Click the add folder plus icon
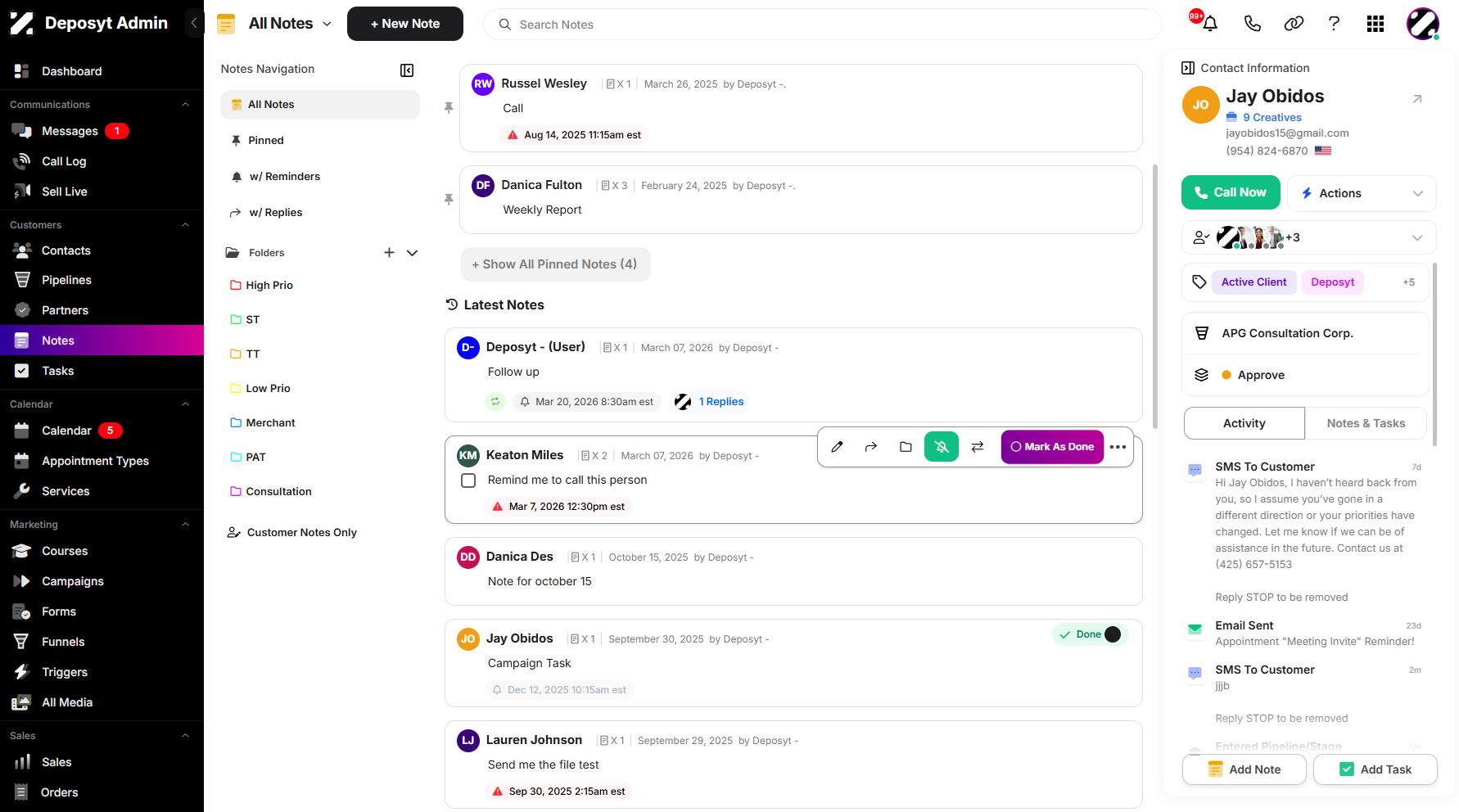The image size is (1459, 812). [389, 253]
